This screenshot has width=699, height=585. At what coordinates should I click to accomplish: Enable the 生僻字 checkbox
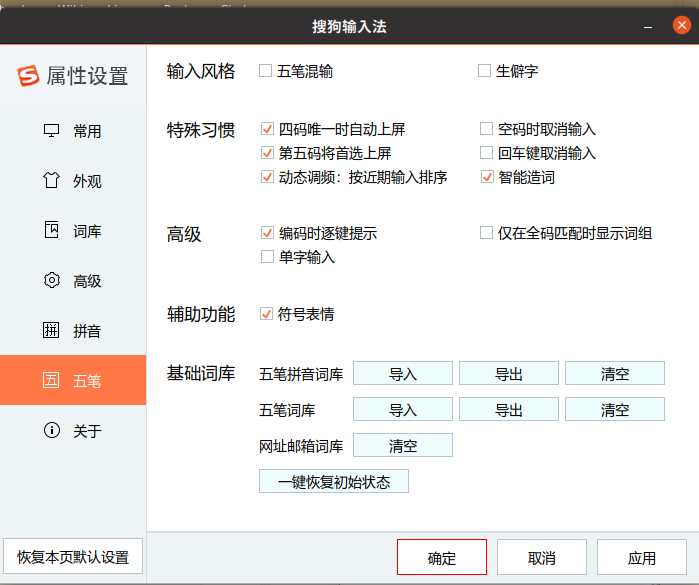(x=485, y=71)
